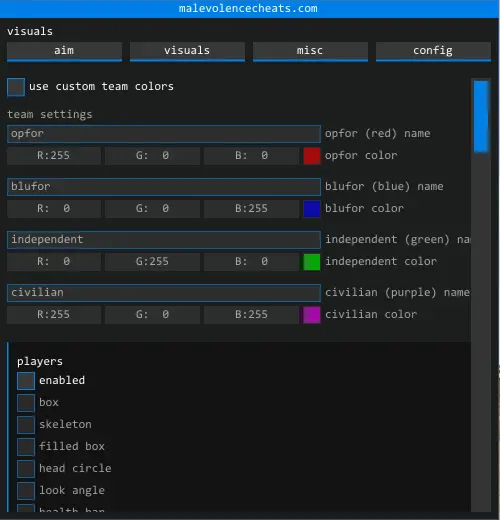Click the blufor color G value field
The height and width of the screenshot is (520, 500).
point(152,209)
